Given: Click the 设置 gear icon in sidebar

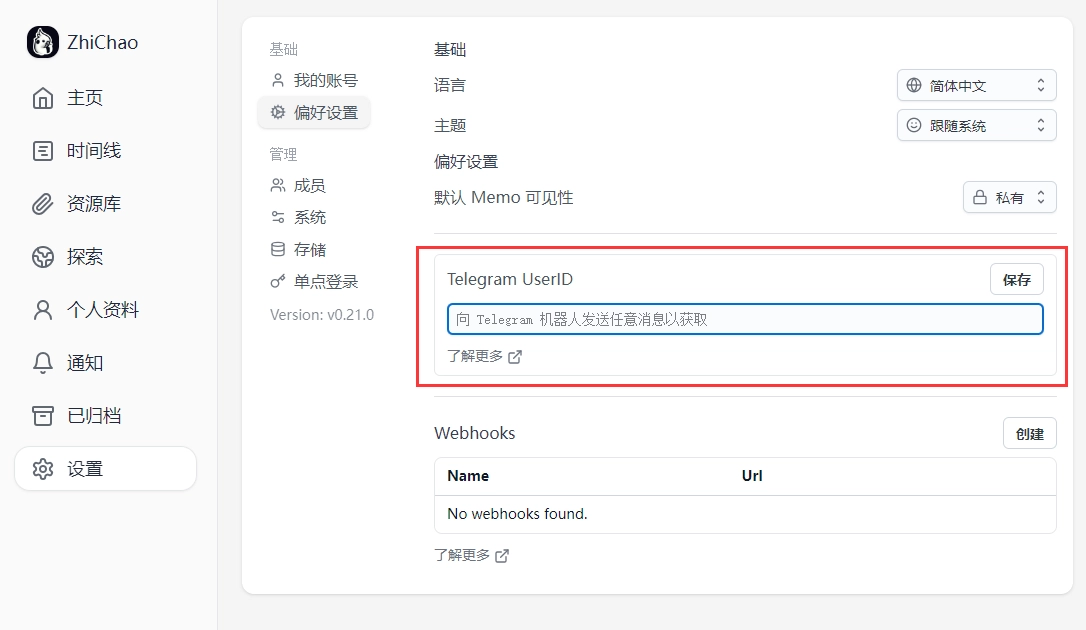Looking at the screenshot, I should point(41,468).
